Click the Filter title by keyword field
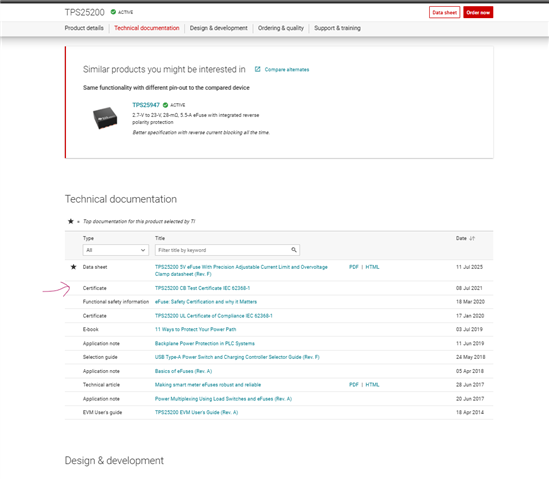The image size is (549, 479). coord(227,250)
